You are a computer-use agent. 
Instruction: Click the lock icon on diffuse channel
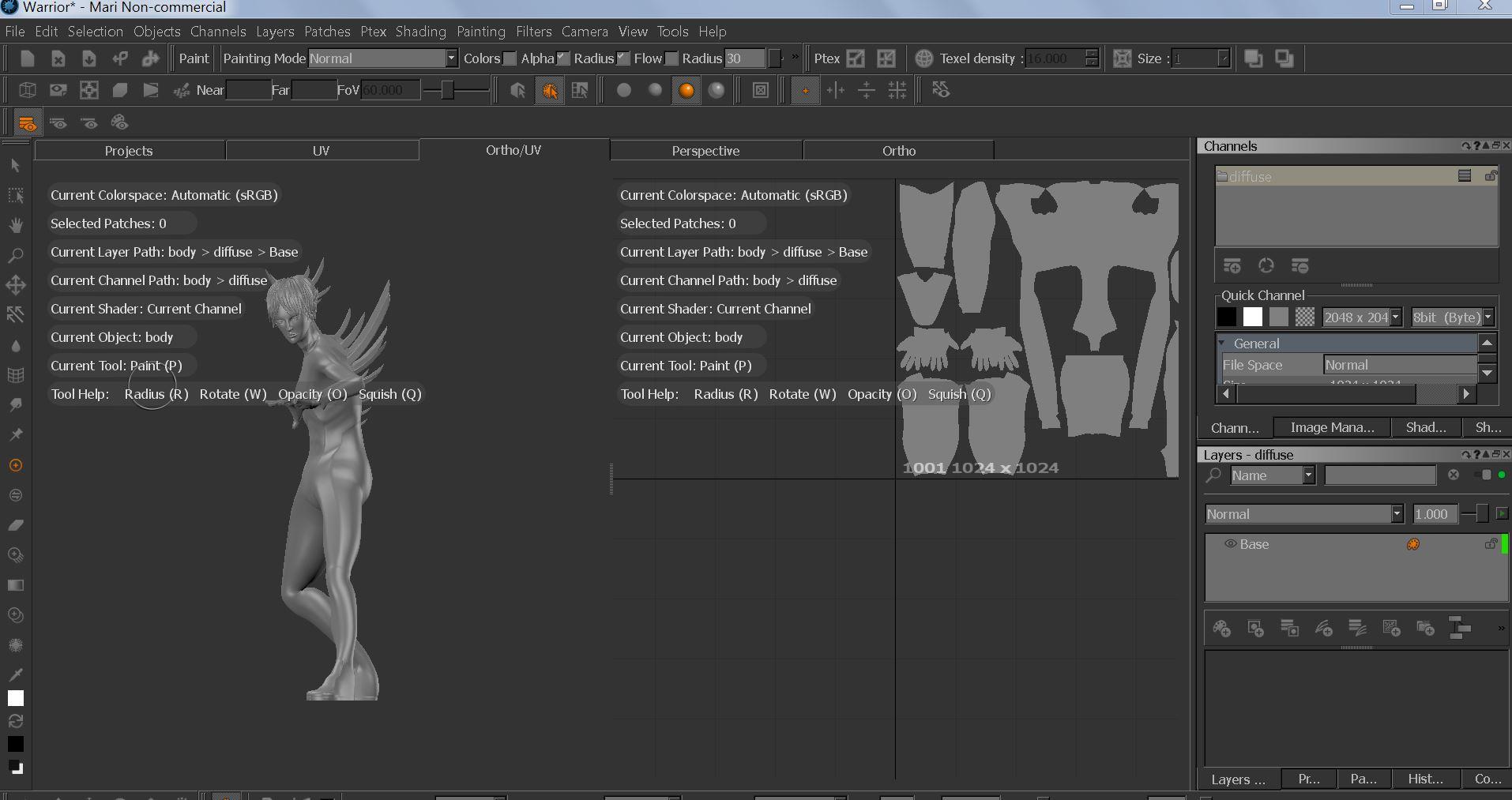pos(1490,176)
